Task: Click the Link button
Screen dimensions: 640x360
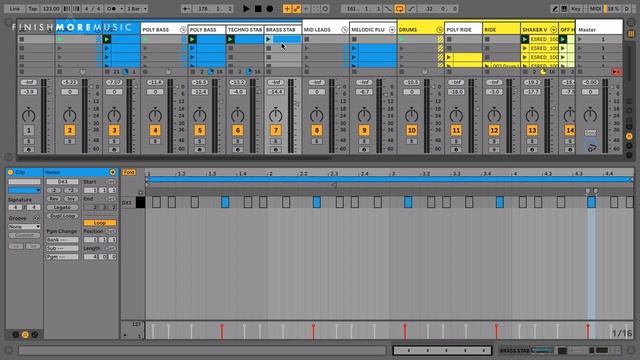Action: 15,9
